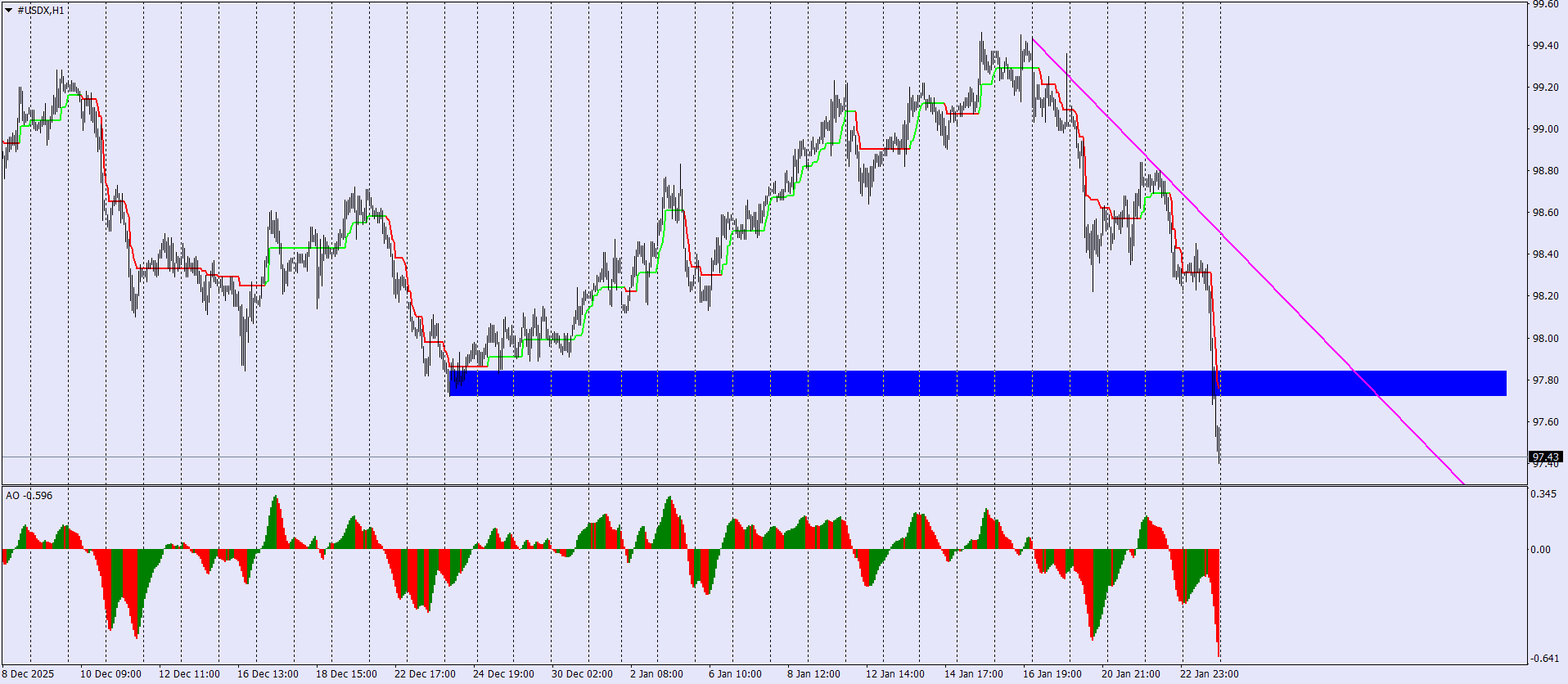
Task: Click the 10 Dec 09:00 time label
Action: click(x=110, y=674)
